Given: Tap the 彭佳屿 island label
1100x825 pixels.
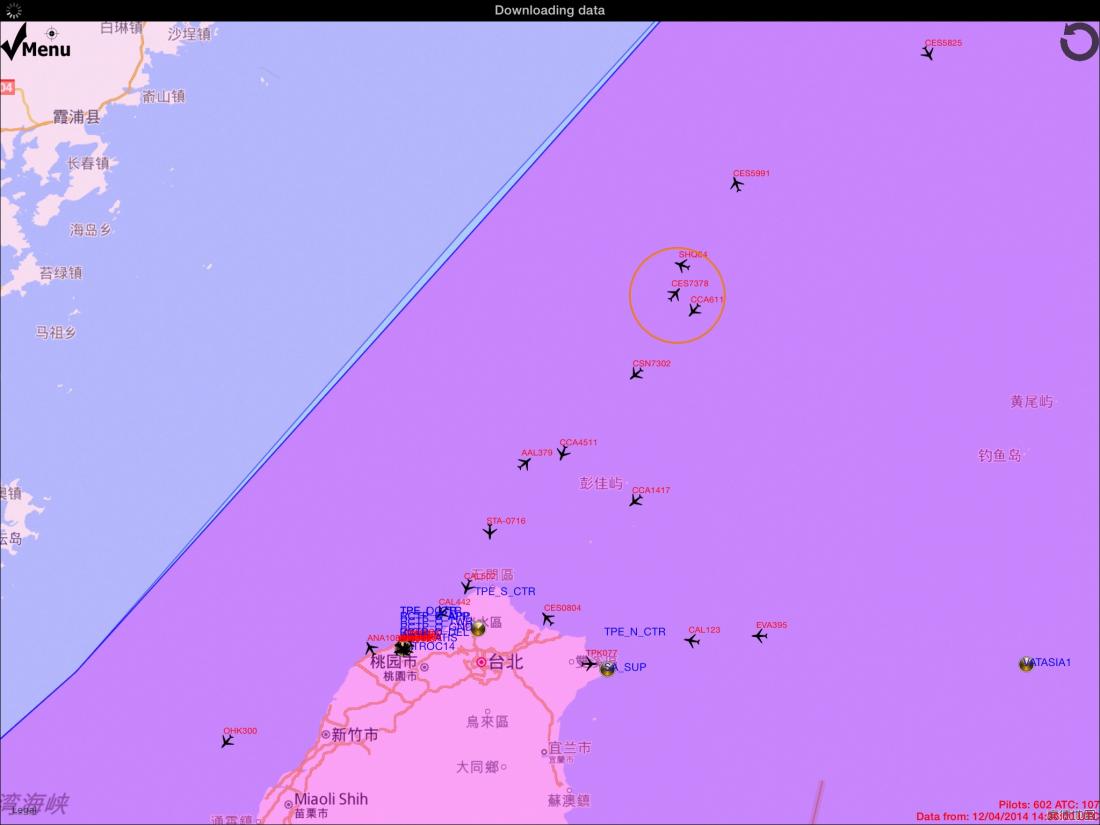Looking at the screenshot, I should point(601,483).
